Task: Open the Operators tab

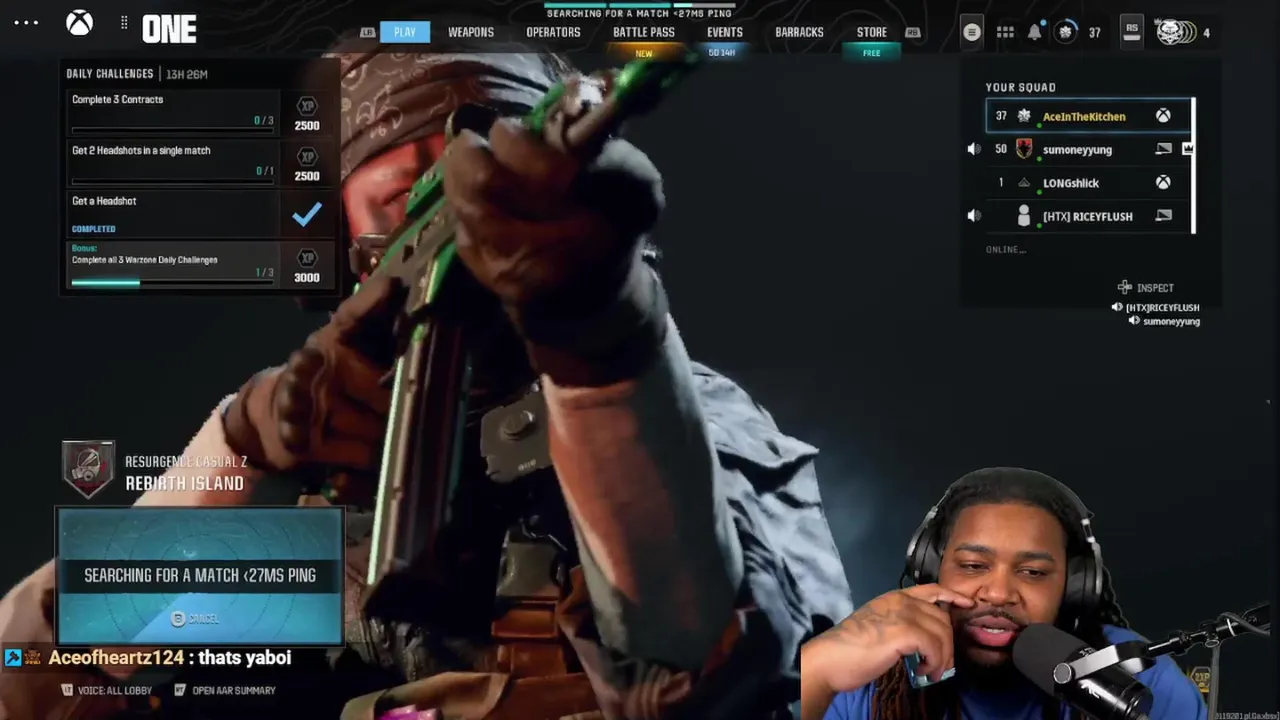Action: tap(553, 32)
